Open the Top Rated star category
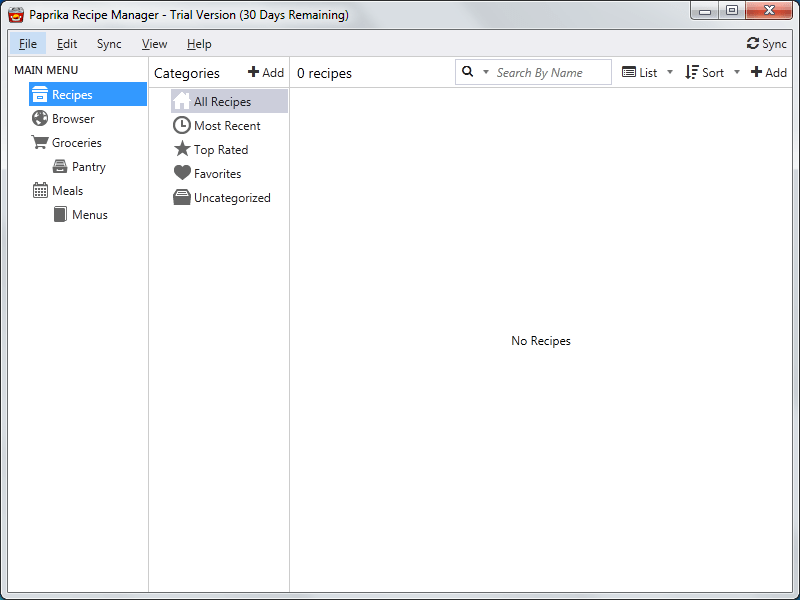 pyautogui.click(x=211, y=149)
